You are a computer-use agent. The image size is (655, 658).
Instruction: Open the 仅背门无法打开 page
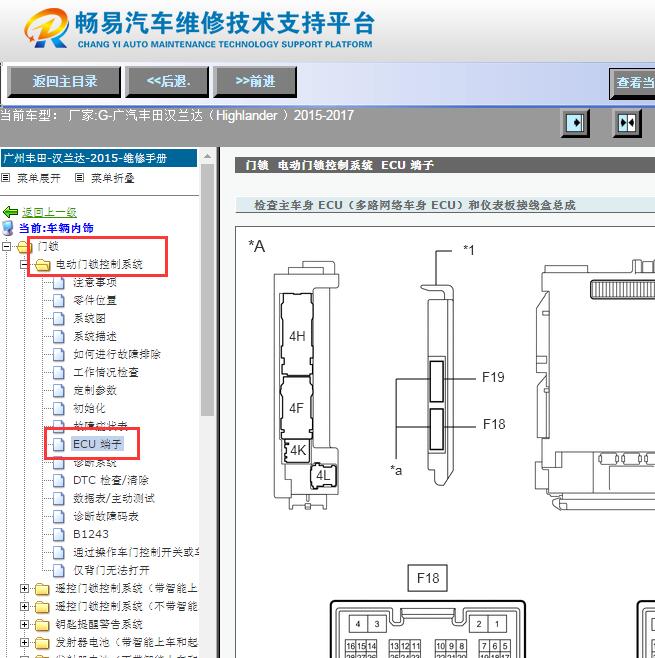click(111, 570)
